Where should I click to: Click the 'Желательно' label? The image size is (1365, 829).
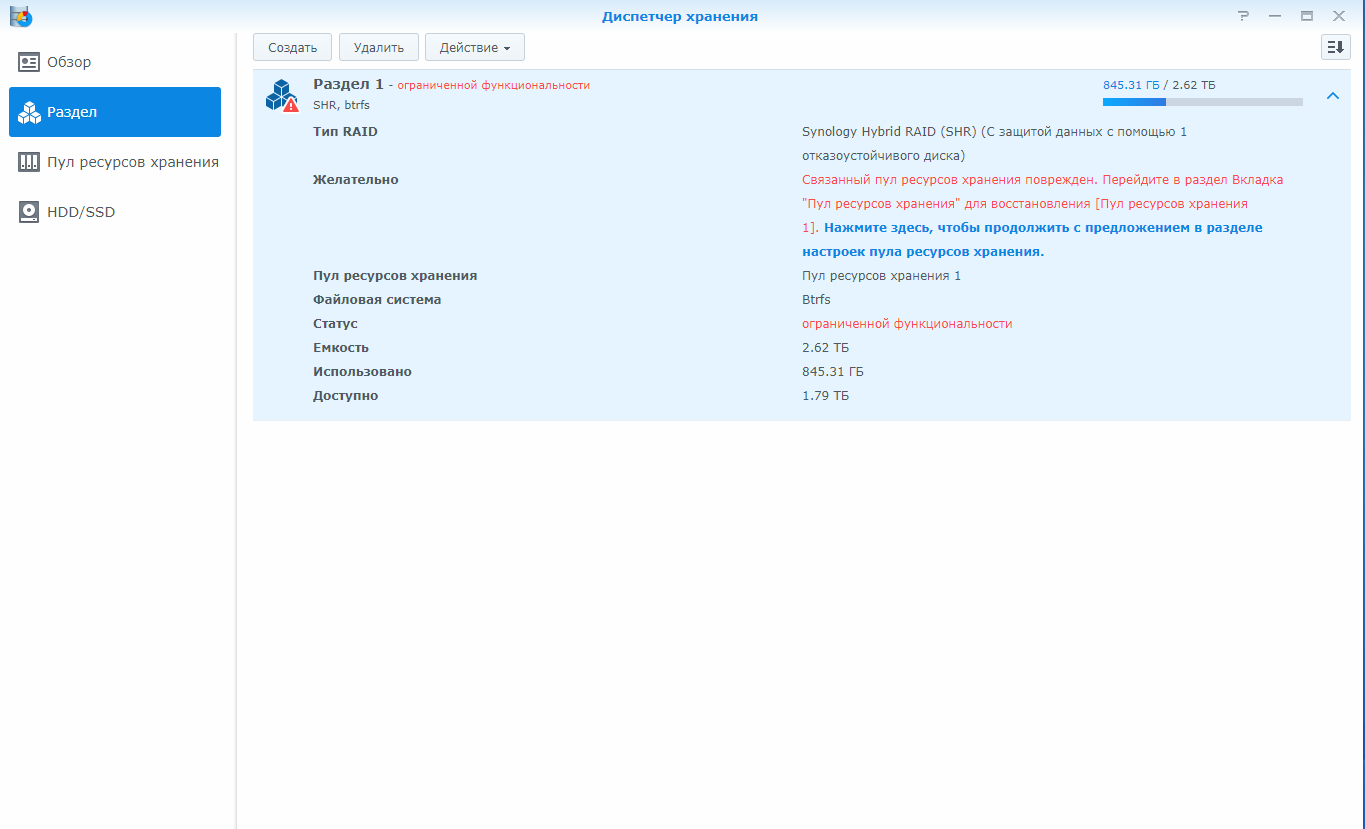click(x=355, y=180)
